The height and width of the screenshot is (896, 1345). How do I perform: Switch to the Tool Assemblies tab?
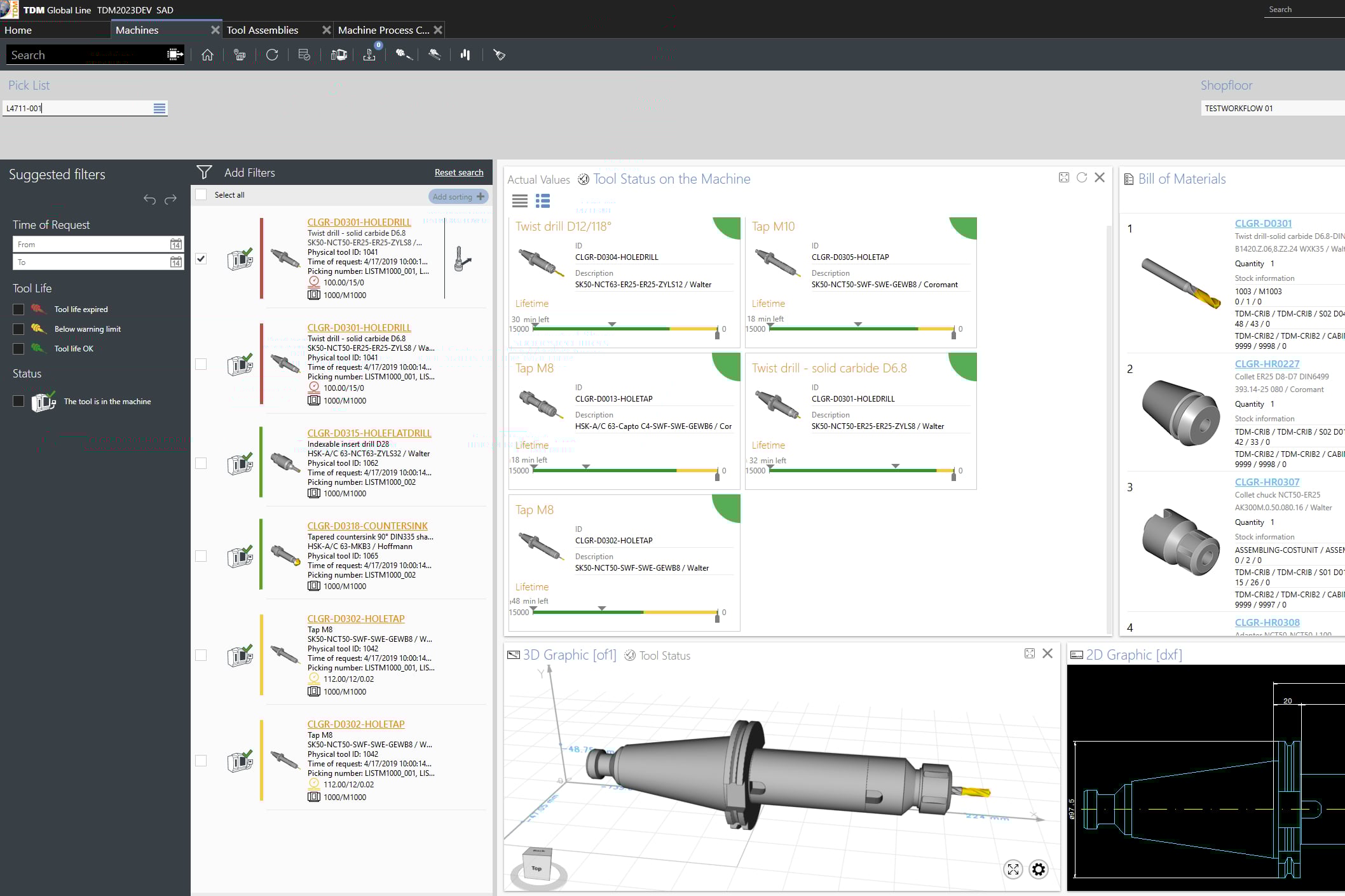tap(263, 30)
